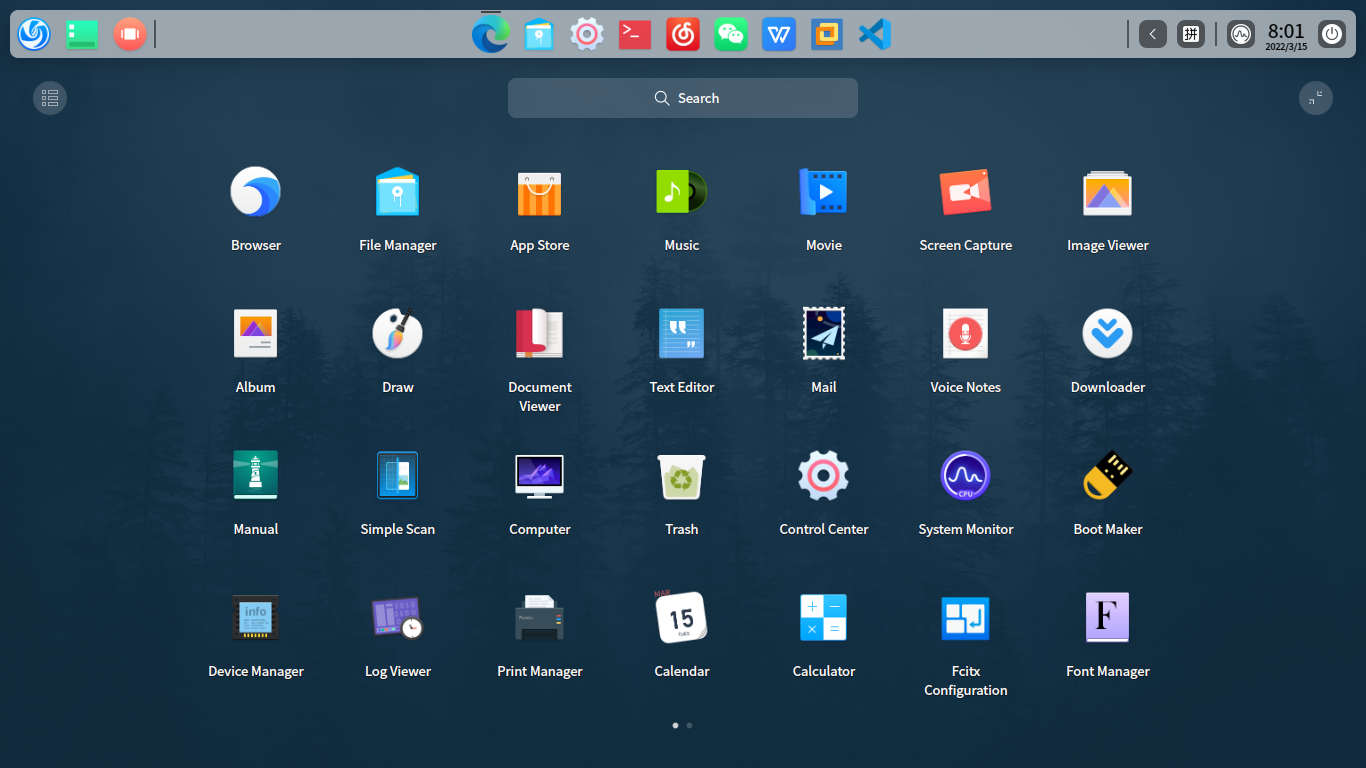Open settings gear in the dock

(587, 35)
